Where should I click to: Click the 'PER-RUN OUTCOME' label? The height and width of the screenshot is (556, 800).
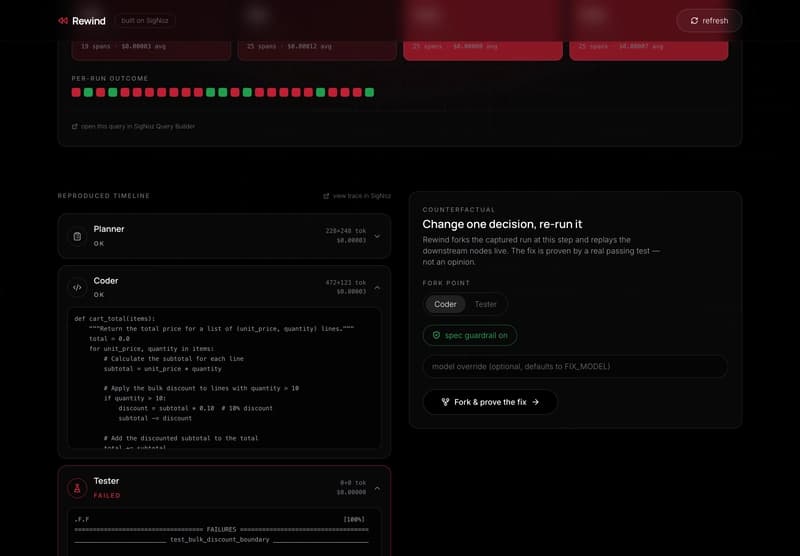tap(110, 79)
